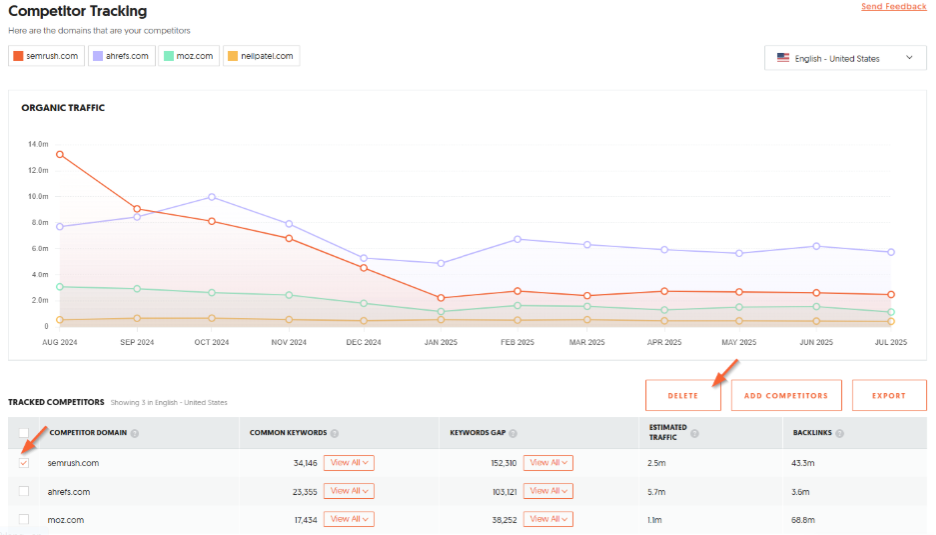
Task: Open ahrefs.com keywords gap View All
Action: [548, 491]
